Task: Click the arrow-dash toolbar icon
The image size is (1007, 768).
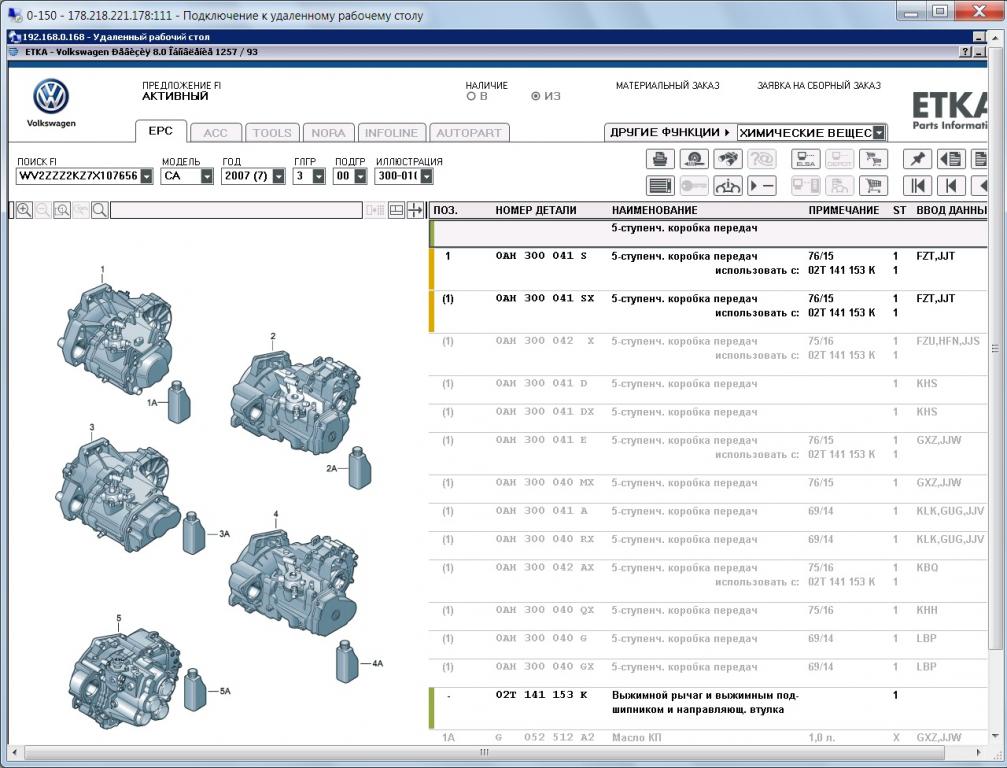Action: [x=762, y=186]
